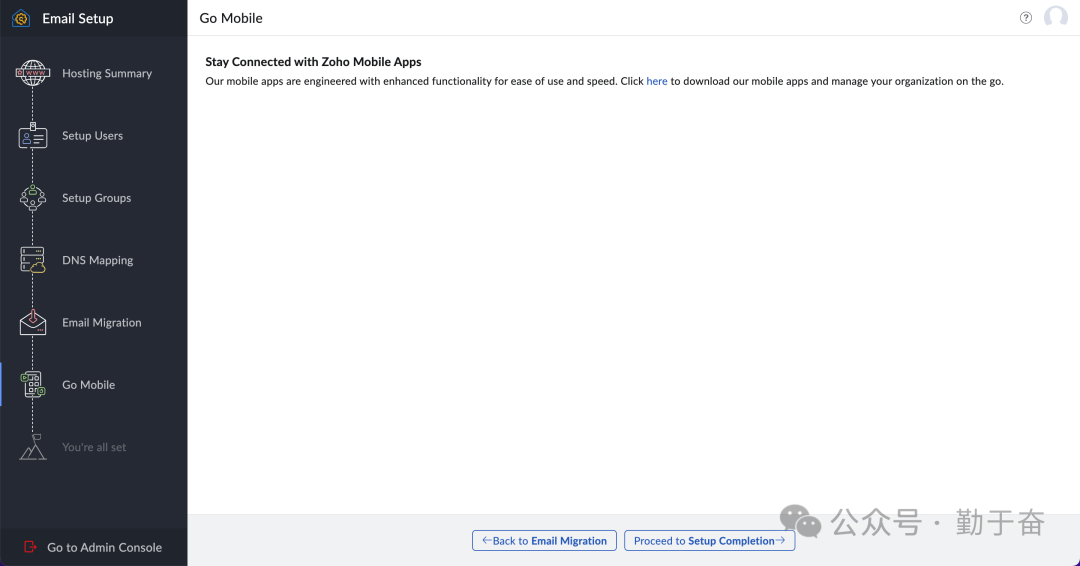Open Go to Admin Console link

[x=104, y=547]
